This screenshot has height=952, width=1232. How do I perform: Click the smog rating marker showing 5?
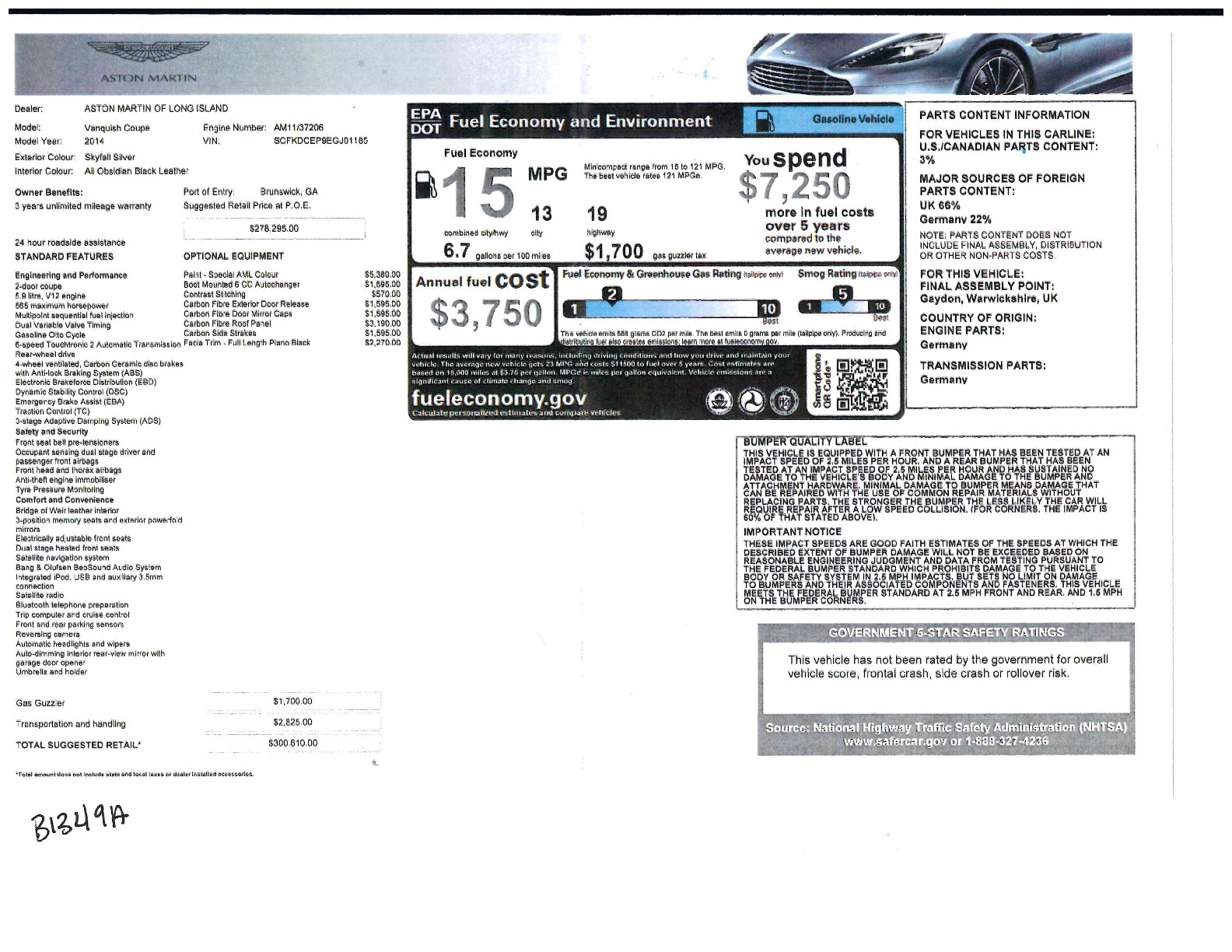pyautogui.click(x=842, y=294)
